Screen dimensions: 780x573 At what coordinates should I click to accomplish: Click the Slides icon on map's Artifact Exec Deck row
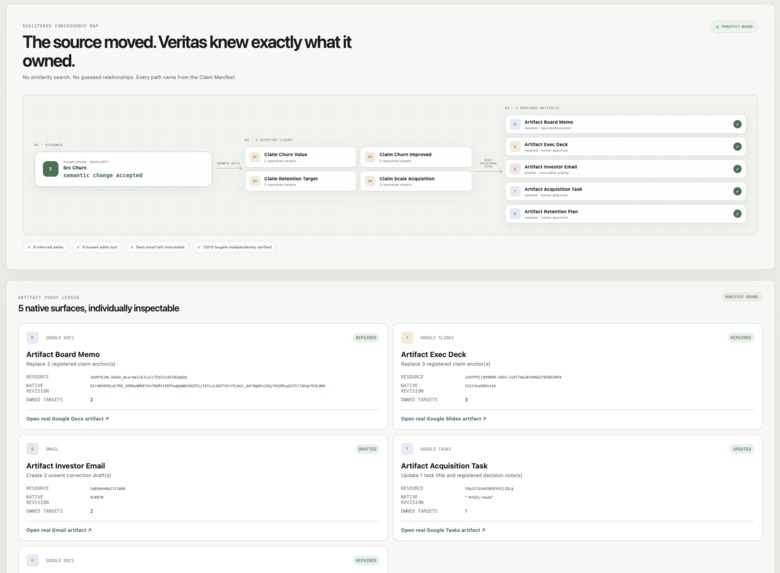pyautogui.click(x=515, y=147)
